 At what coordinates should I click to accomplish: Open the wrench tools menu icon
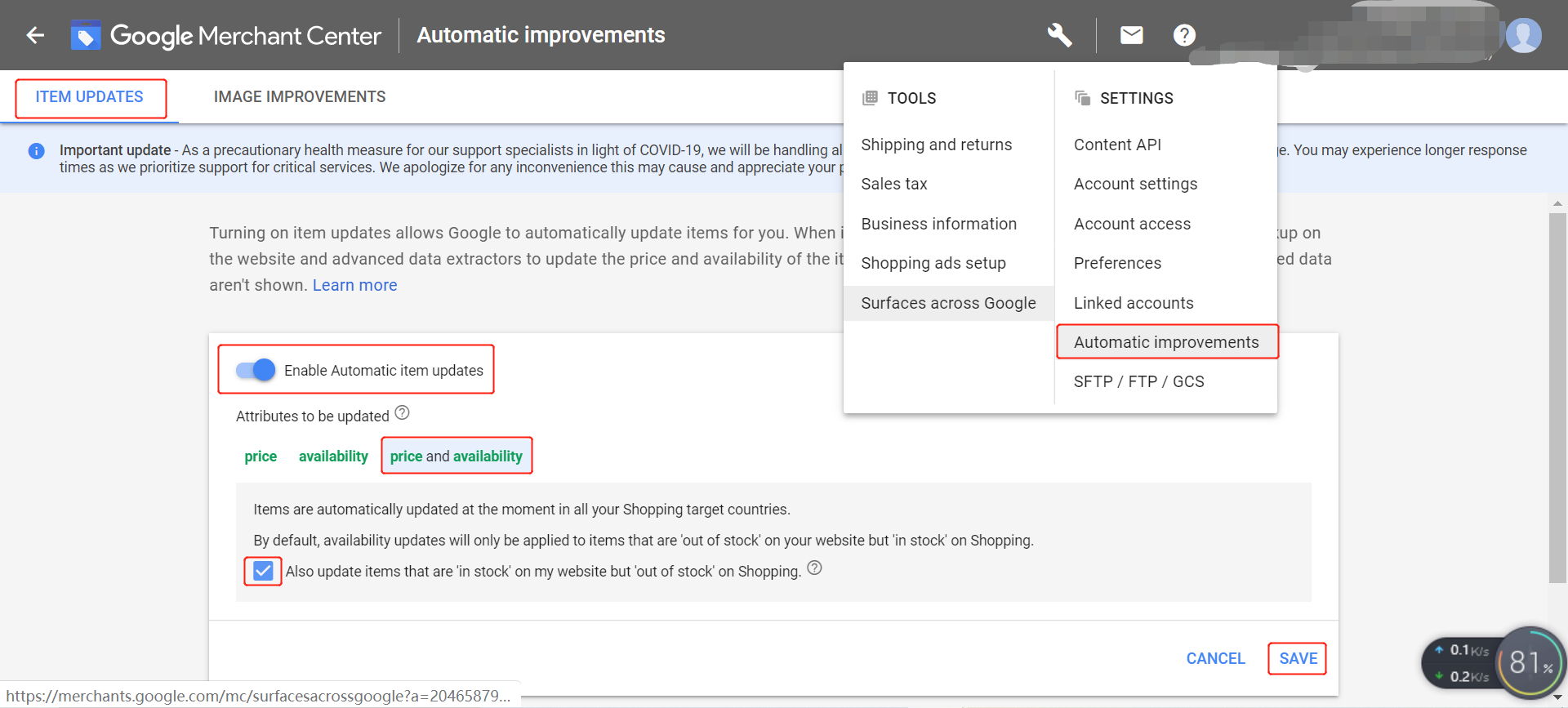coord(1059,35)
